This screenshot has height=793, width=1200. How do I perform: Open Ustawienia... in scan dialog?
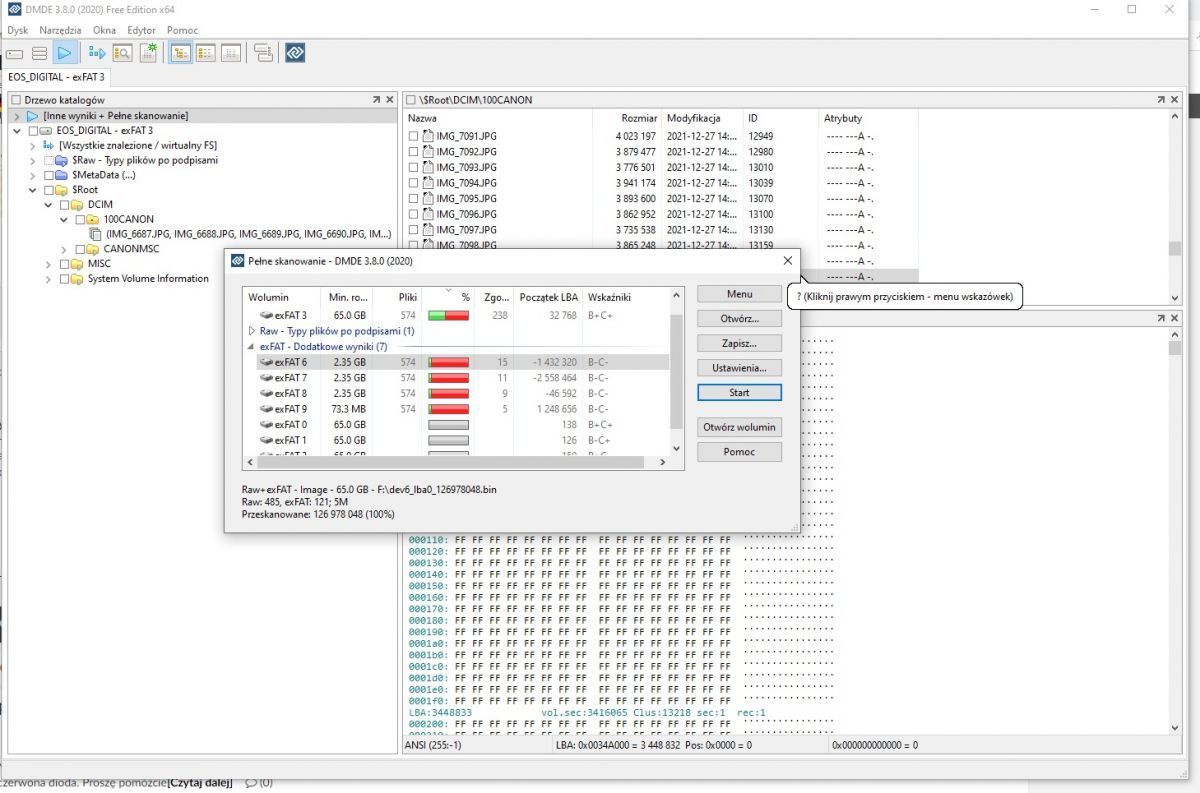pyautogui.click(x=739, y=368)
